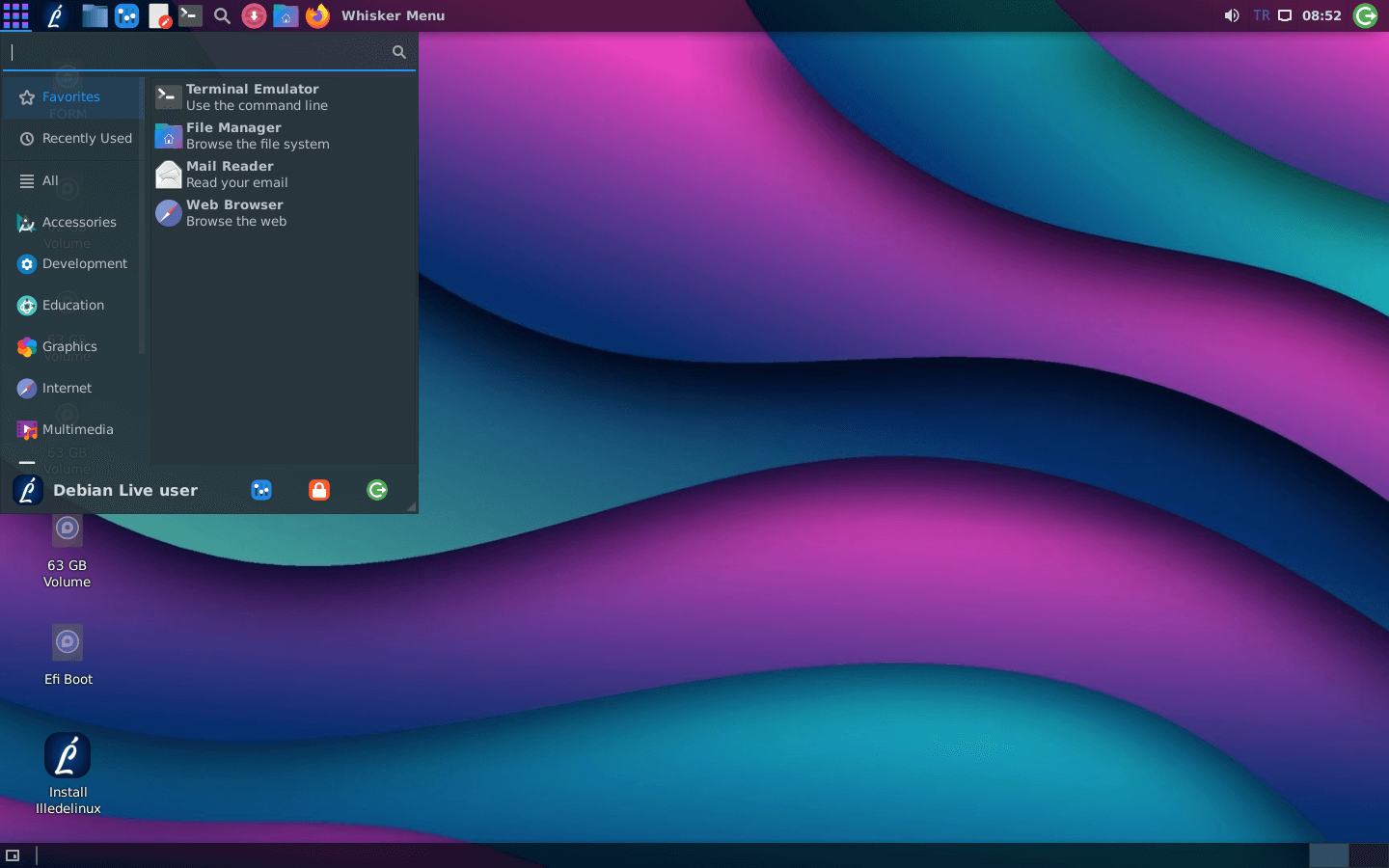Image resolution: width=1389 pixels, height=868 pixels.
Task: Click the volume speaker icon in tray
Action: click(x=1232, y=15)
